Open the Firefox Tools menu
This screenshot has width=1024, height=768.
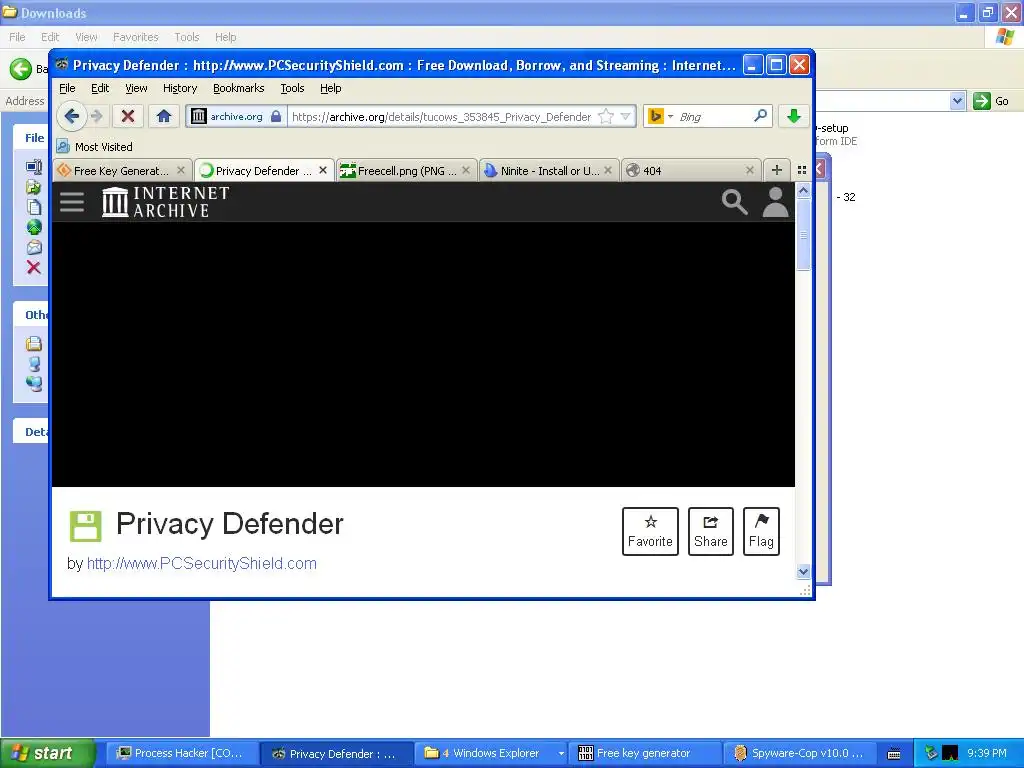292,88
